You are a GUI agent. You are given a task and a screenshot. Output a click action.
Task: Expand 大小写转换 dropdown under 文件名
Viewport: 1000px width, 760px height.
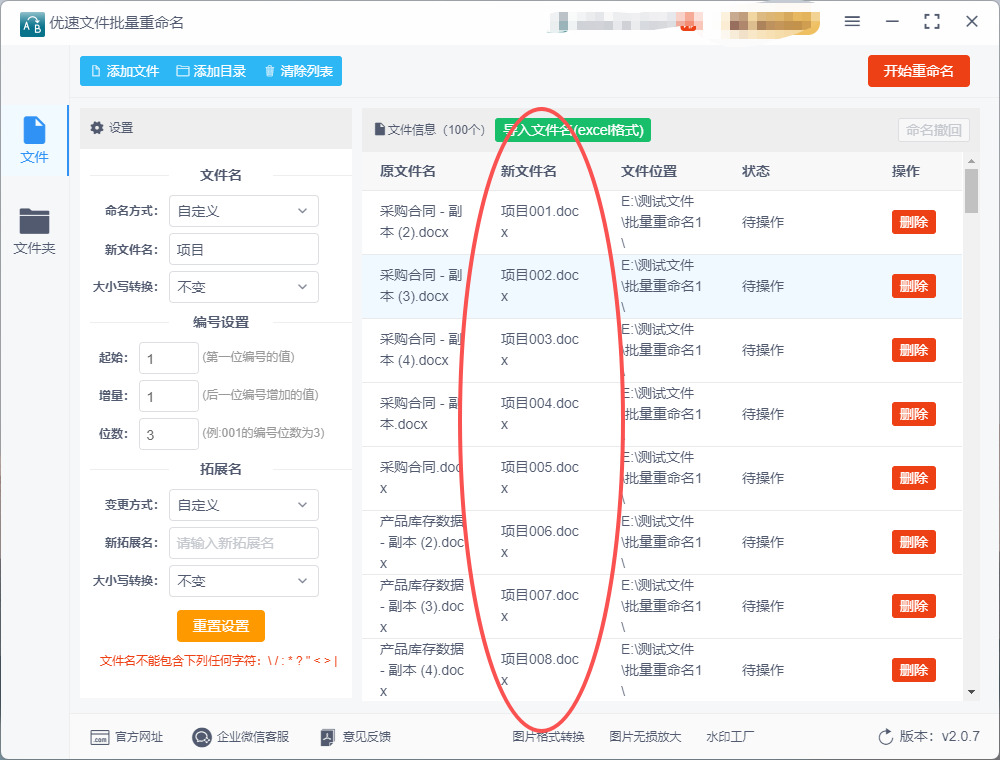point(244,287)
